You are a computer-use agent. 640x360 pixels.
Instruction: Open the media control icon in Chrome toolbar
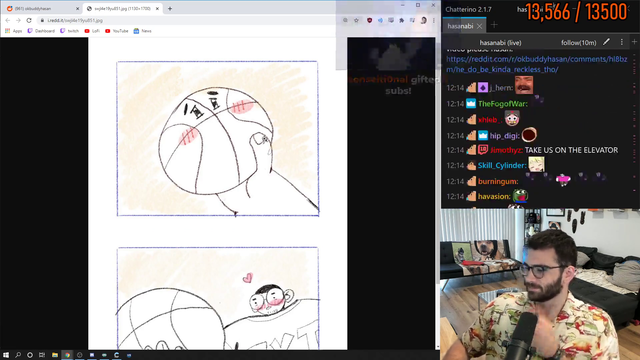coord(412,20)
